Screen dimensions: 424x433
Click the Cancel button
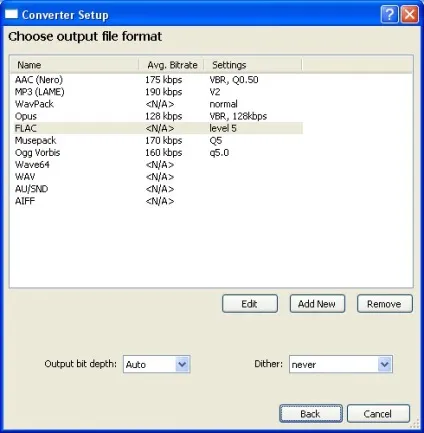[378, 414]
